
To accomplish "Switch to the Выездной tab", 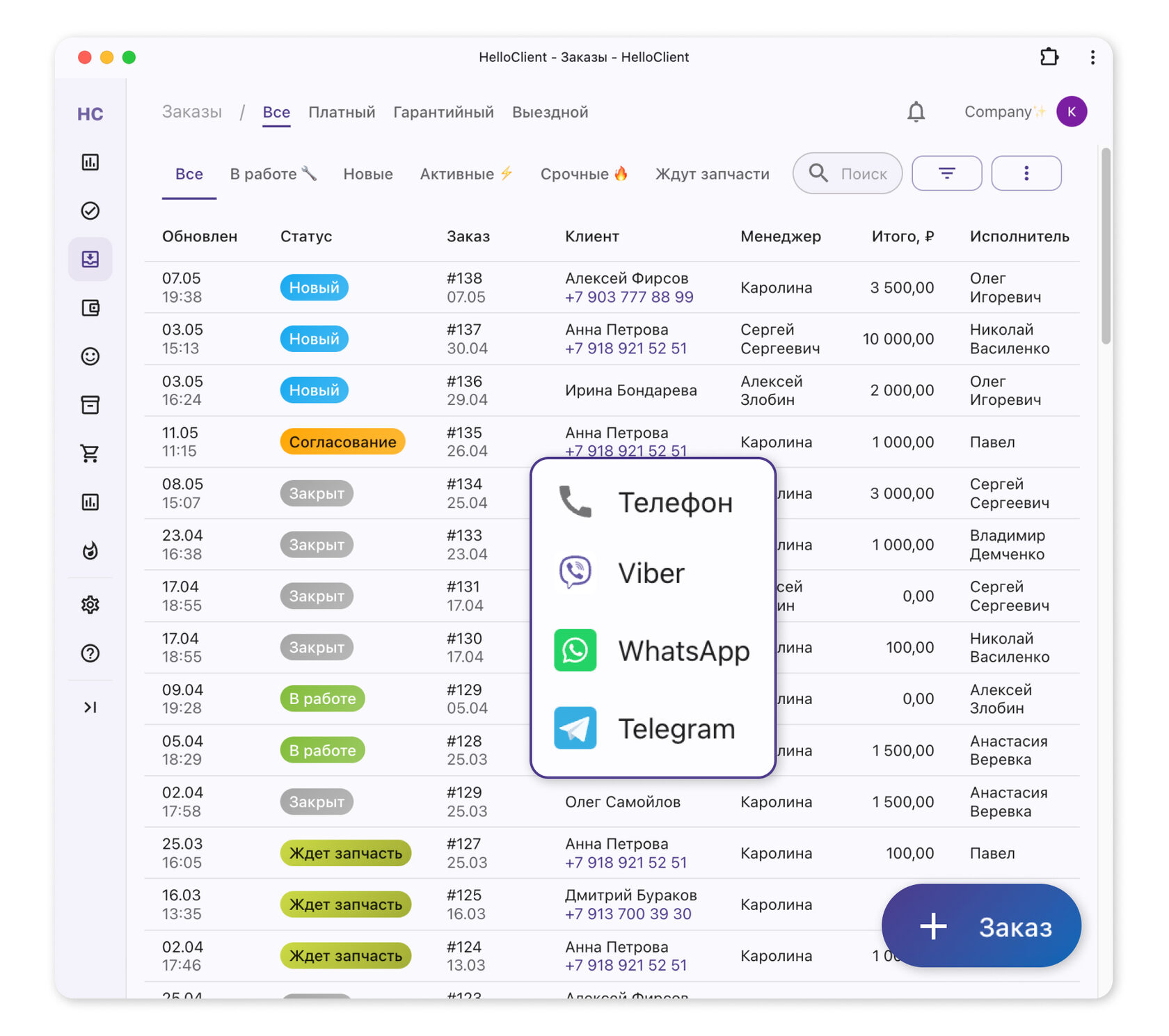I will coord(550,113).
